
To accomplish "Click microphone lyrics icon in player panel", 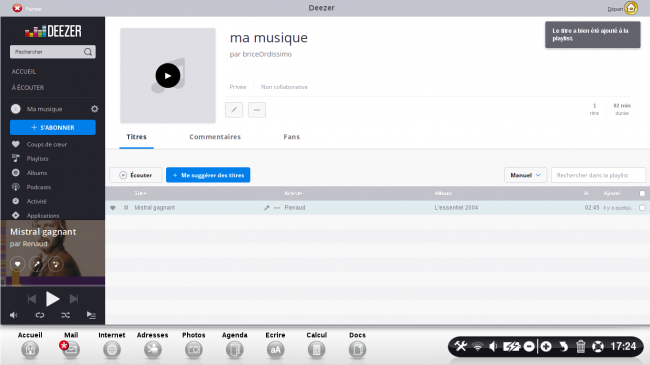I will click(x=36, y=264).
